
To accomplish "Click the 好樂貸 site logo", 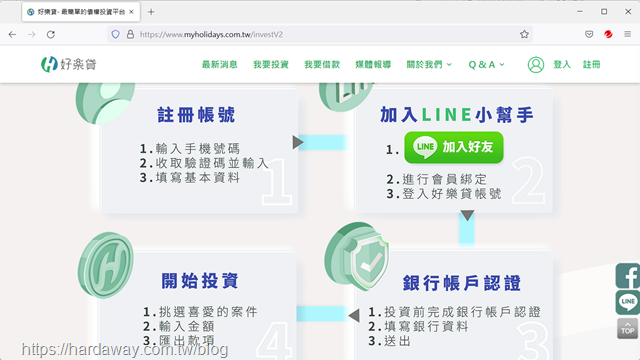I will (69, 64).
